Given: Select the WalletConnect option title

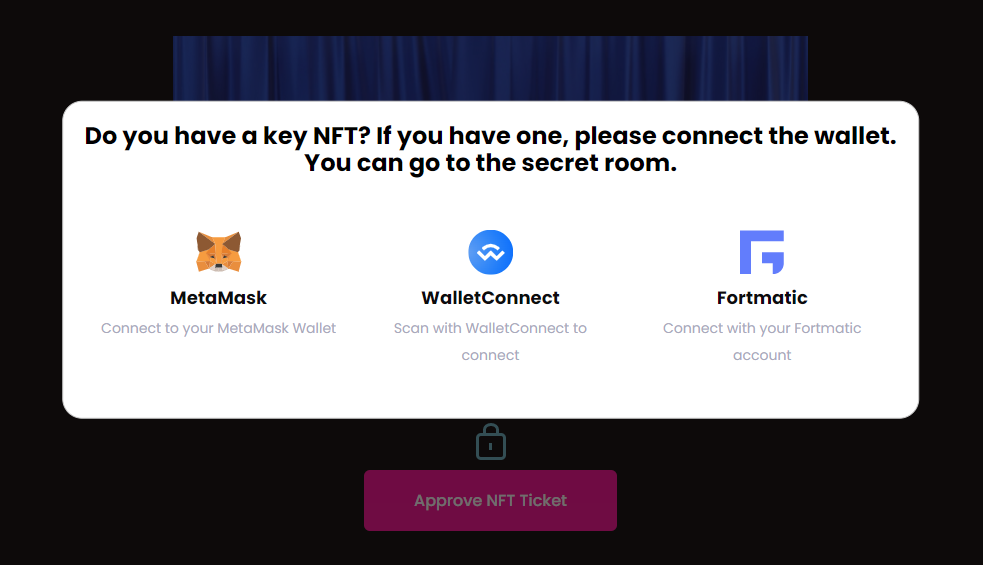Looking at the screenshot, I should 490,298.
